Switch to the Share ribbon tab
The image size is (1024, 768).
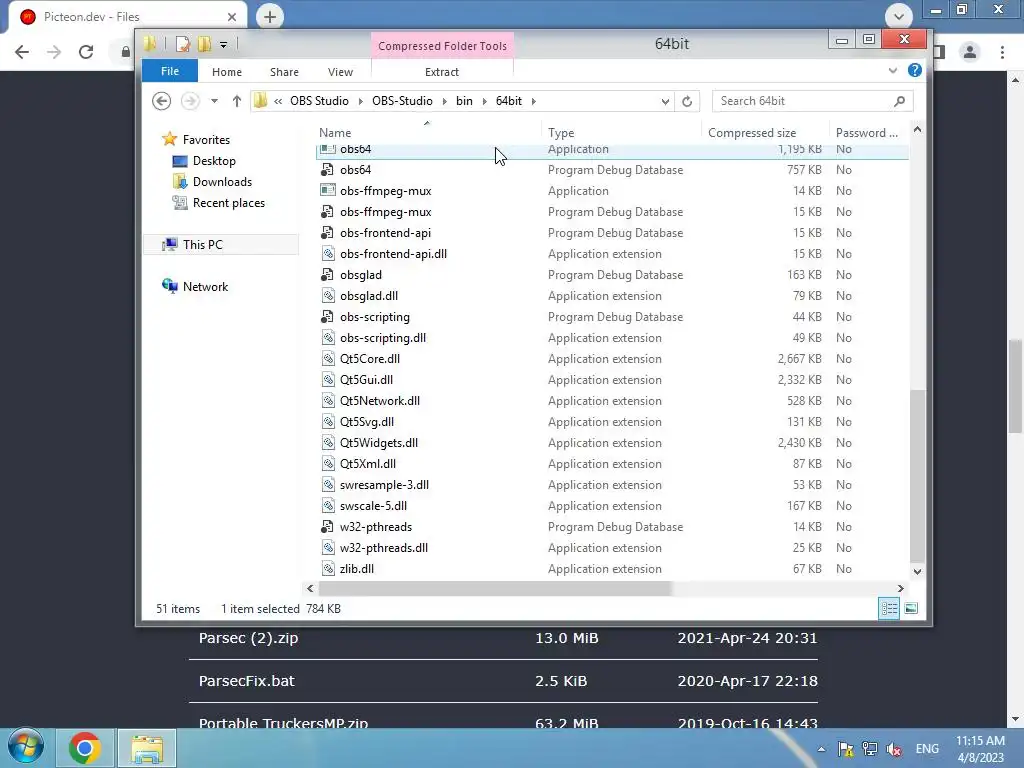[284, 72]
